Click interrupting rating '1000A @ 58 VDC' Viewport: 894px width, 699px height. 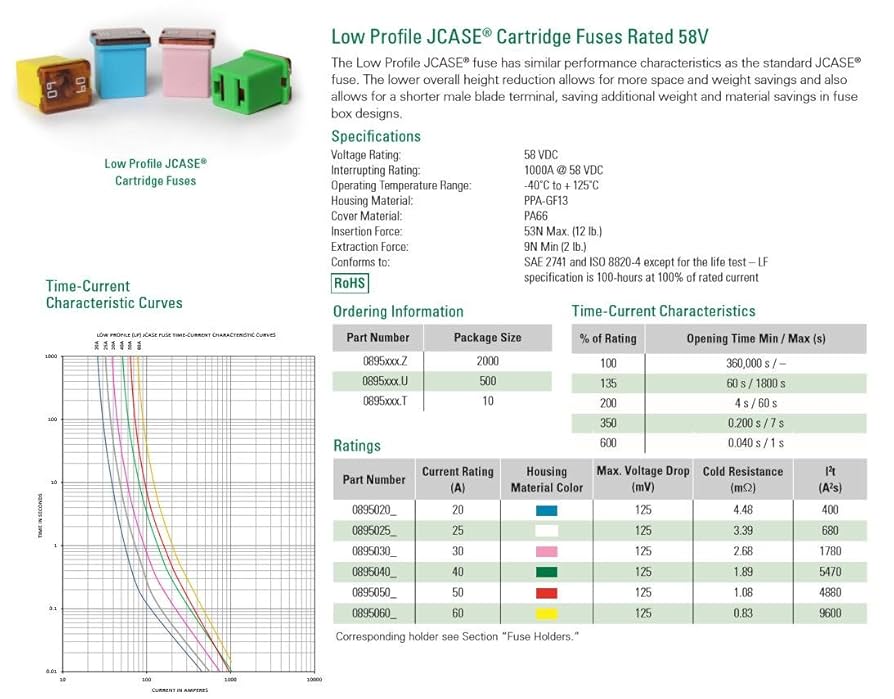point(563,170)
